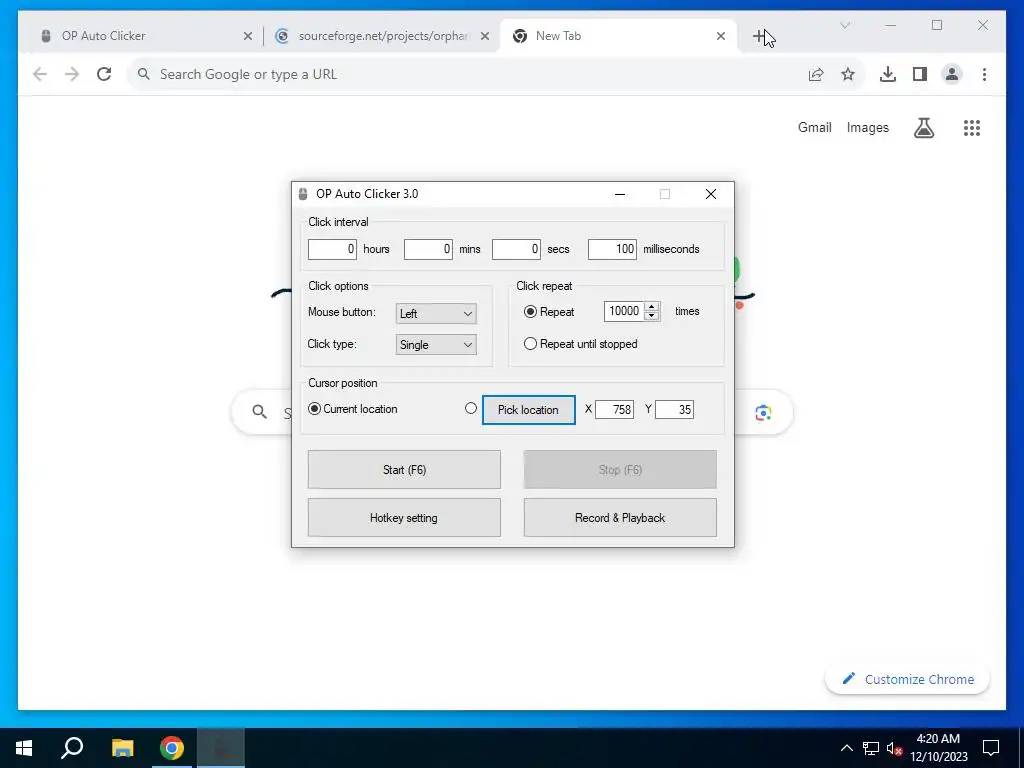This screenshot has height=768, width=1024.
Task: Click the Start (F6) button
Action: click(404, 470)
